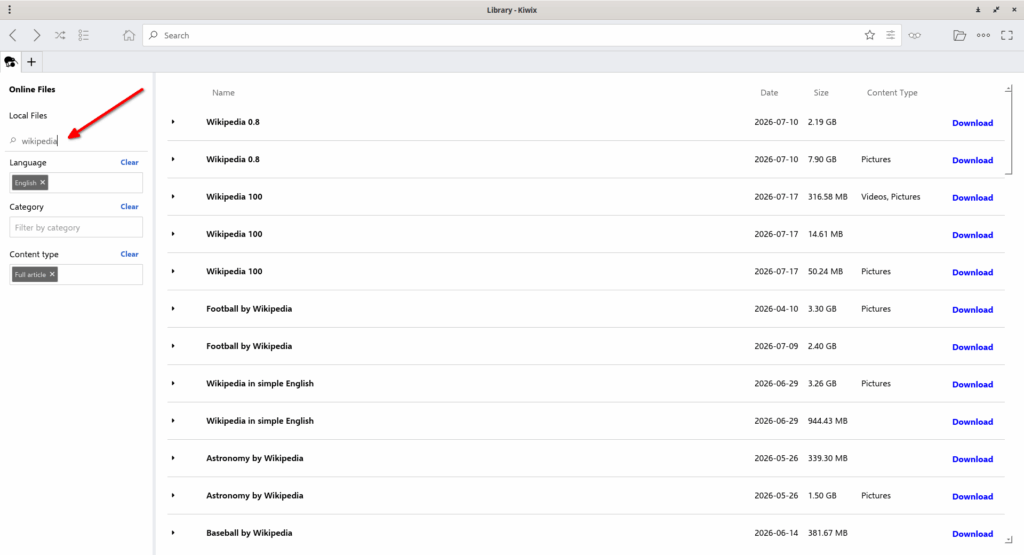
Task: Click the home icon in the toolbar
Action: [x=129, y=35]
